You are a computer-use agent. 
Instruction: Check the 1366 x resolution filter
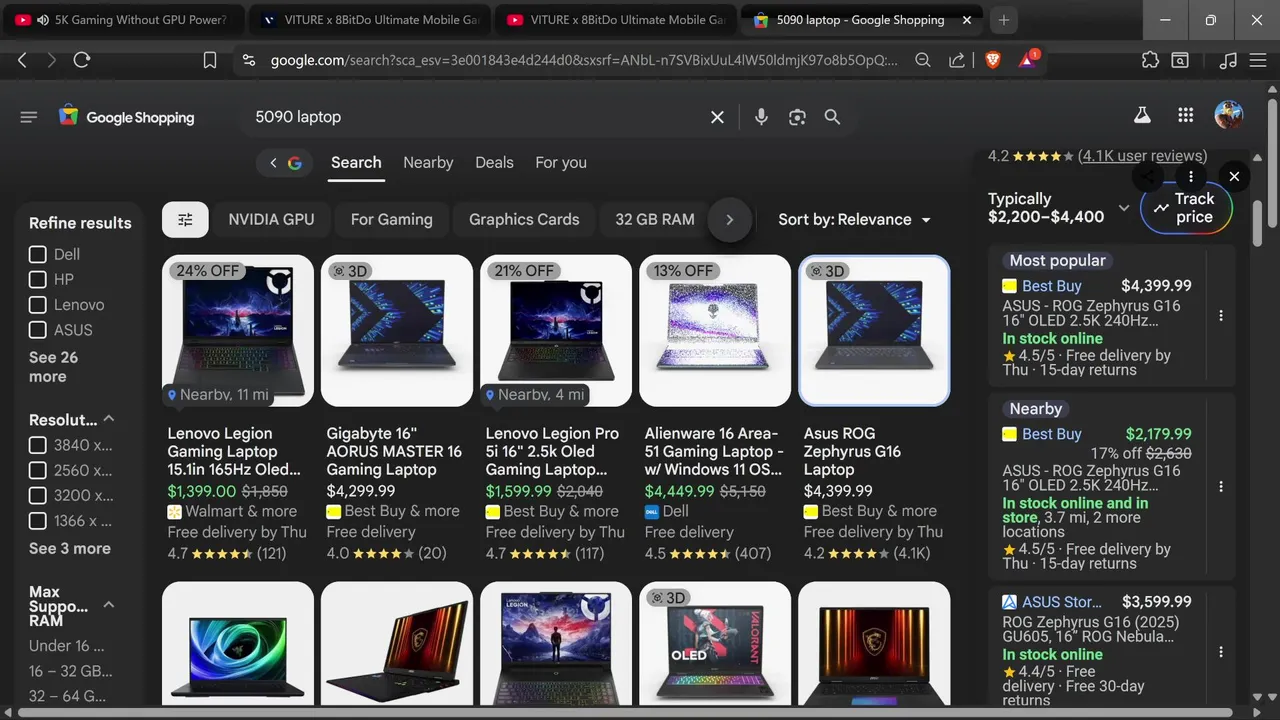click(x=37, y=520)
